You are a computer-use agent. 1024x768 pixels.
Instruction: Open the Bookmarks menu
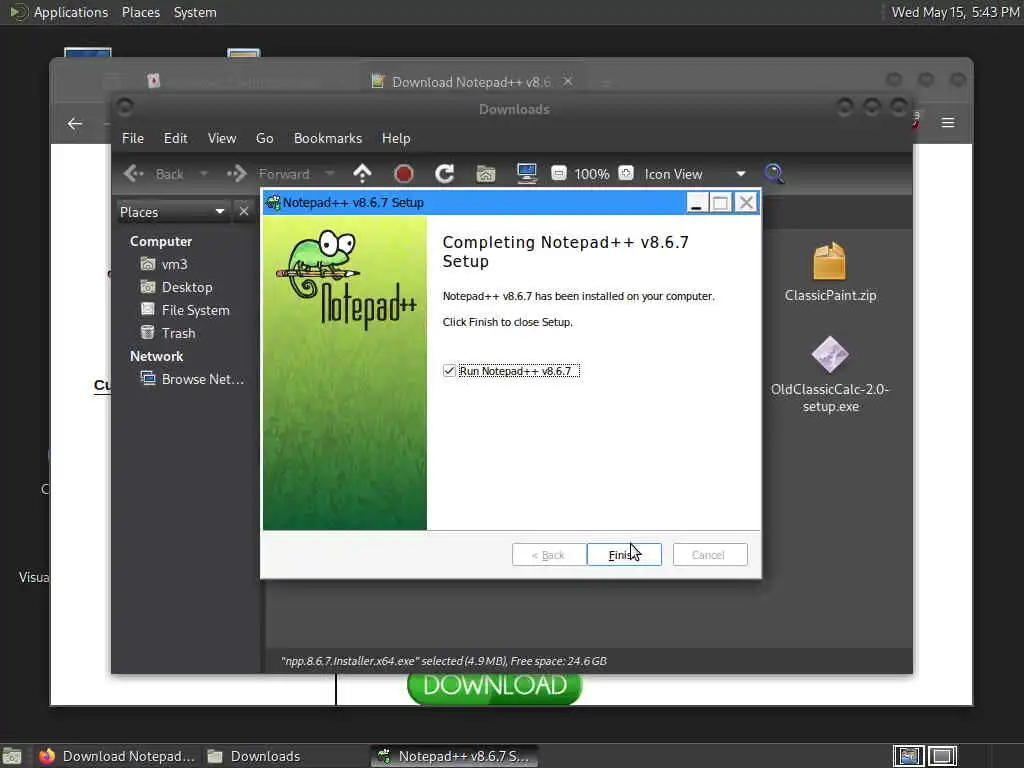[328, 138]
